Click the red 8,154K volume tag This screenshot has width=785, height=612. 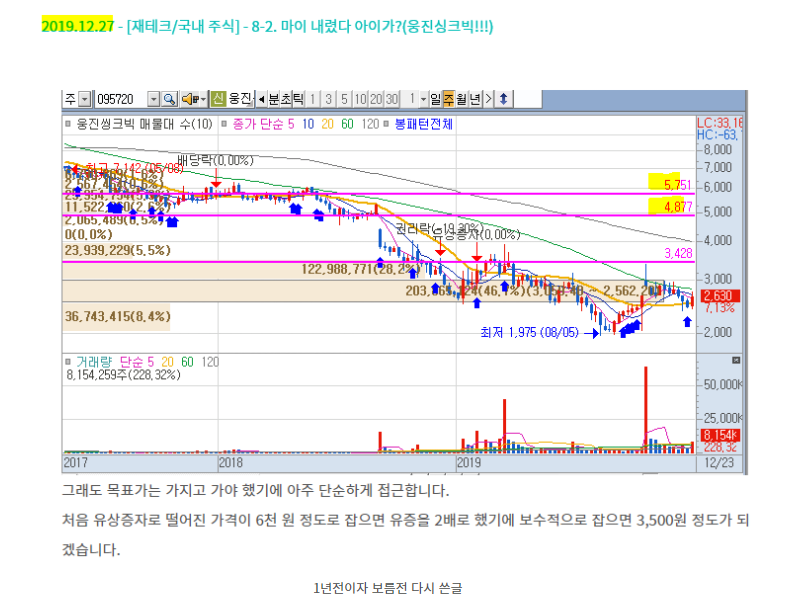[x=720, y=435]
